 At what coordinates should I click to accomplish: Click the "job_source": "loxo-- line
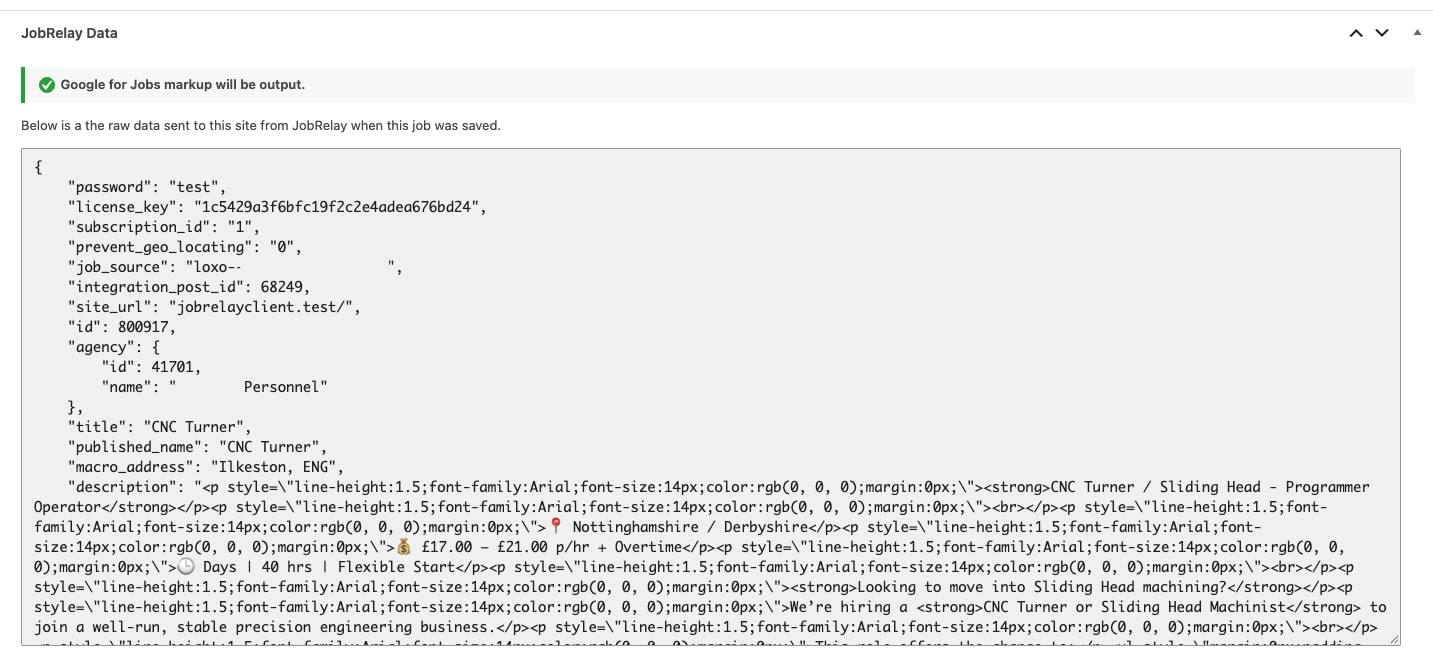coord(235,267)
